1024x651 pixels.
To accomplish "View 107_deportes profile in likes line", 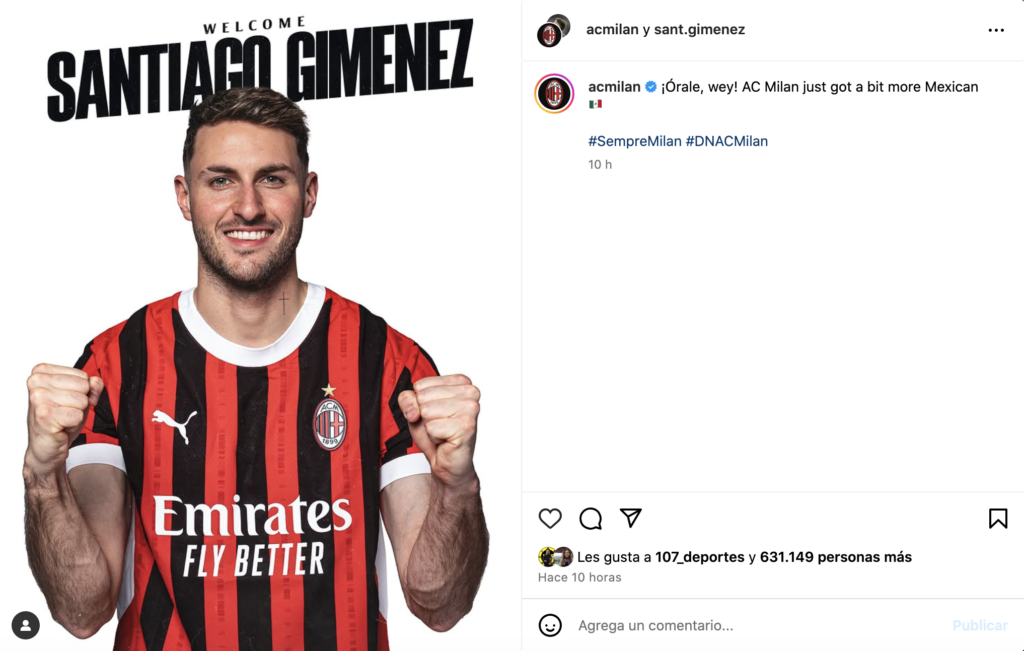I will pos(699,557).
